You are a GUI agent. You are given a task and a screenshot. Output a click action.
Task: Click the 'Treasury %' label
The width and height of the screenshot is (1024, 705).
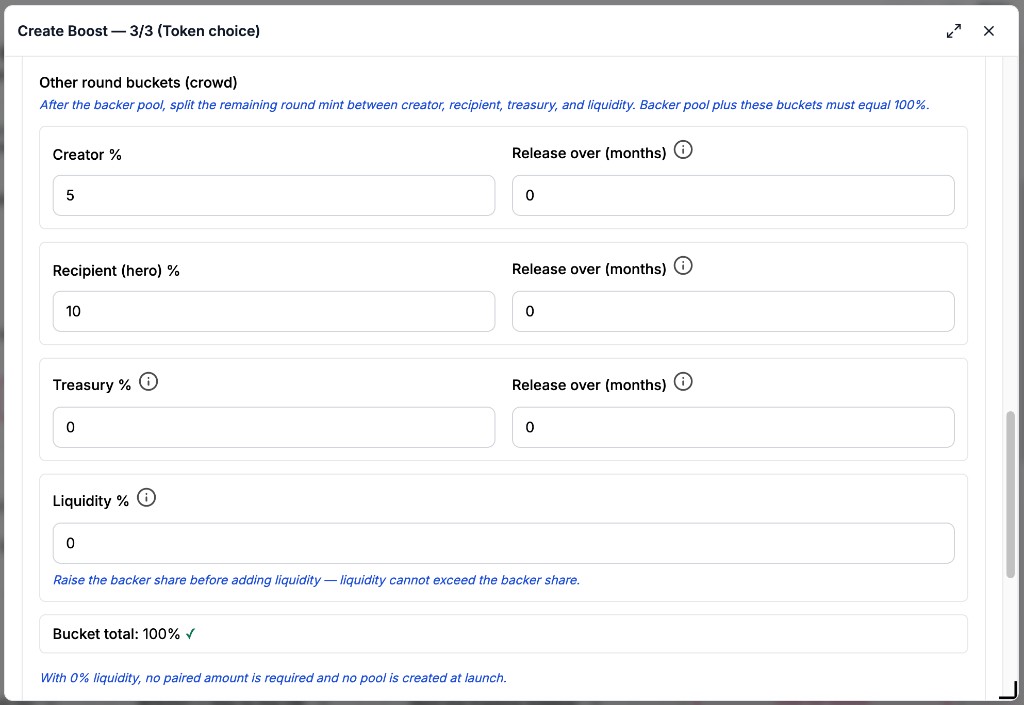pyautogui.click(x=91, y=385)
